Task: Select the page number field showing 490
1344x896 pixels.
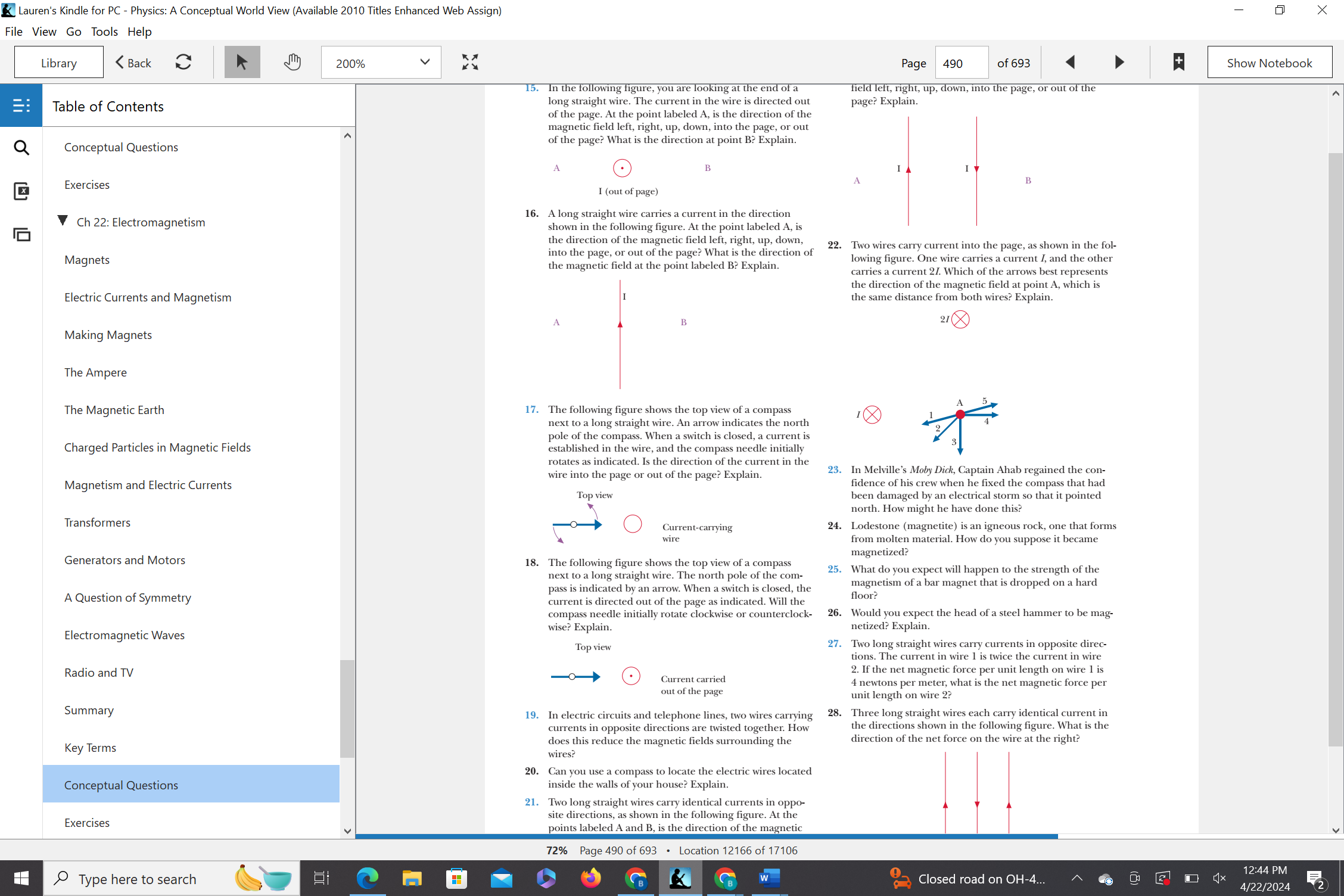Action: pos(961,63)
